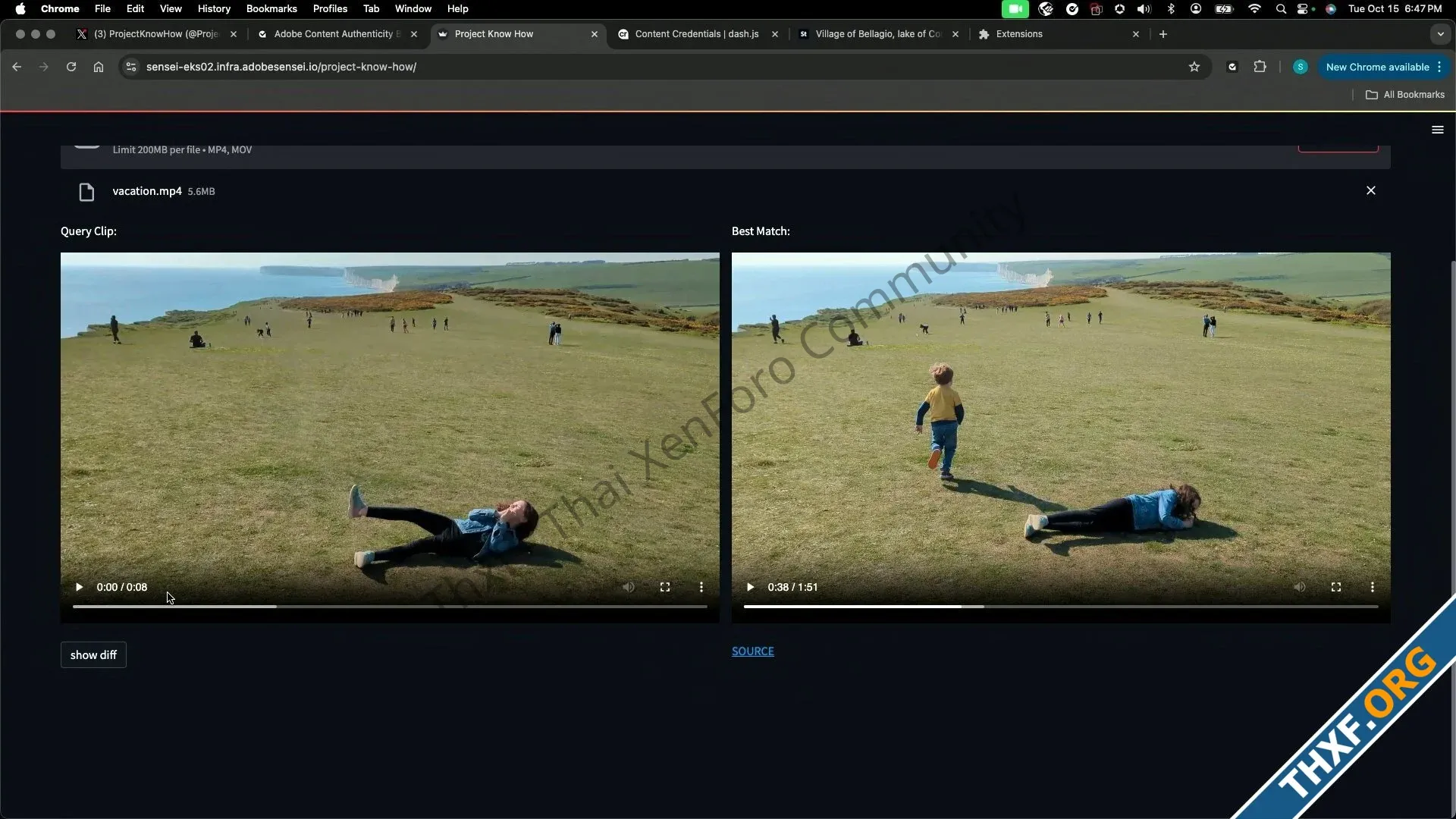Screen dimensions: 1456x819
Task: Open the View menu
Action: (171, 8)
